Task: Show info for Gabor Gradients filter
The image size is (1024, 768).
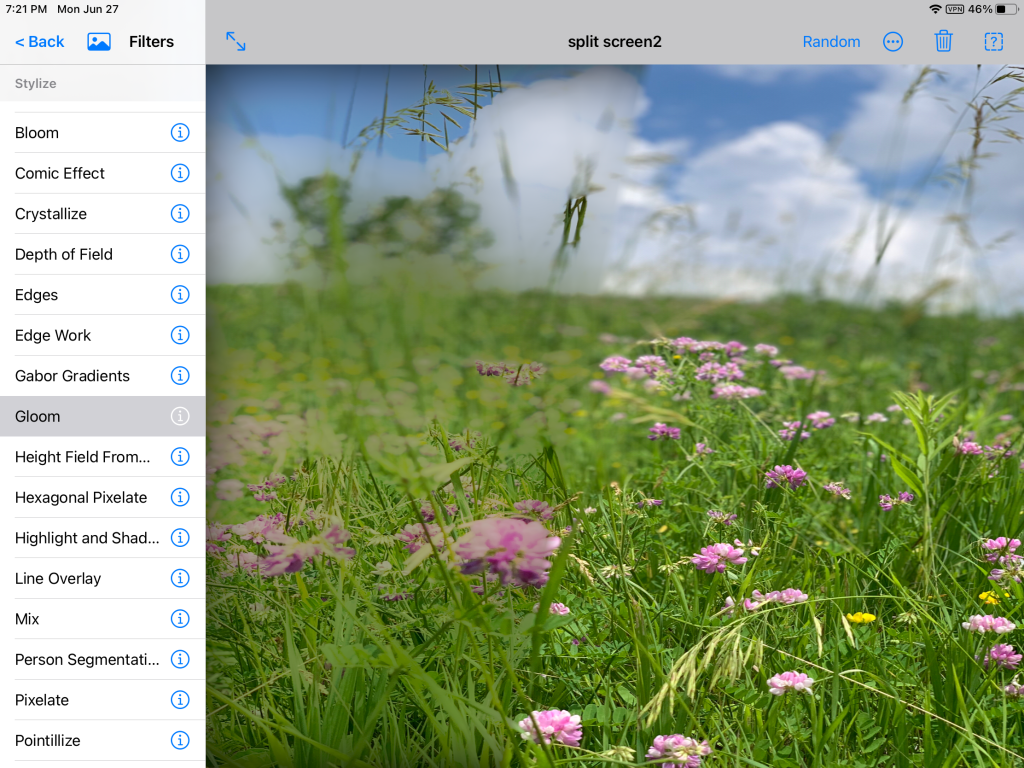Action: click(x=180, y=376)
